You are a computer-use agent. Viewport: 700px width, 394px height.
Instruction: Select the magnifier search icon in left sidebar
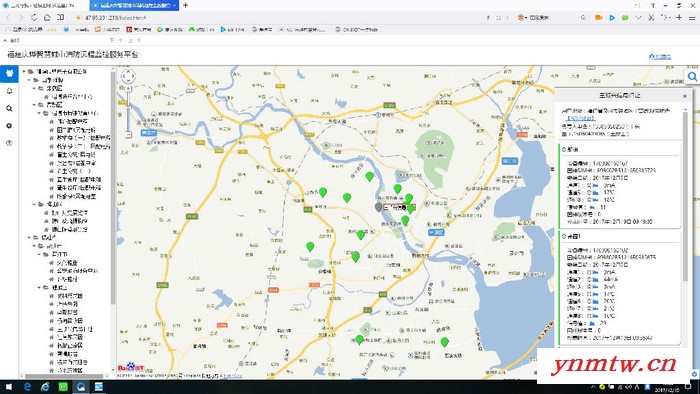9,108
